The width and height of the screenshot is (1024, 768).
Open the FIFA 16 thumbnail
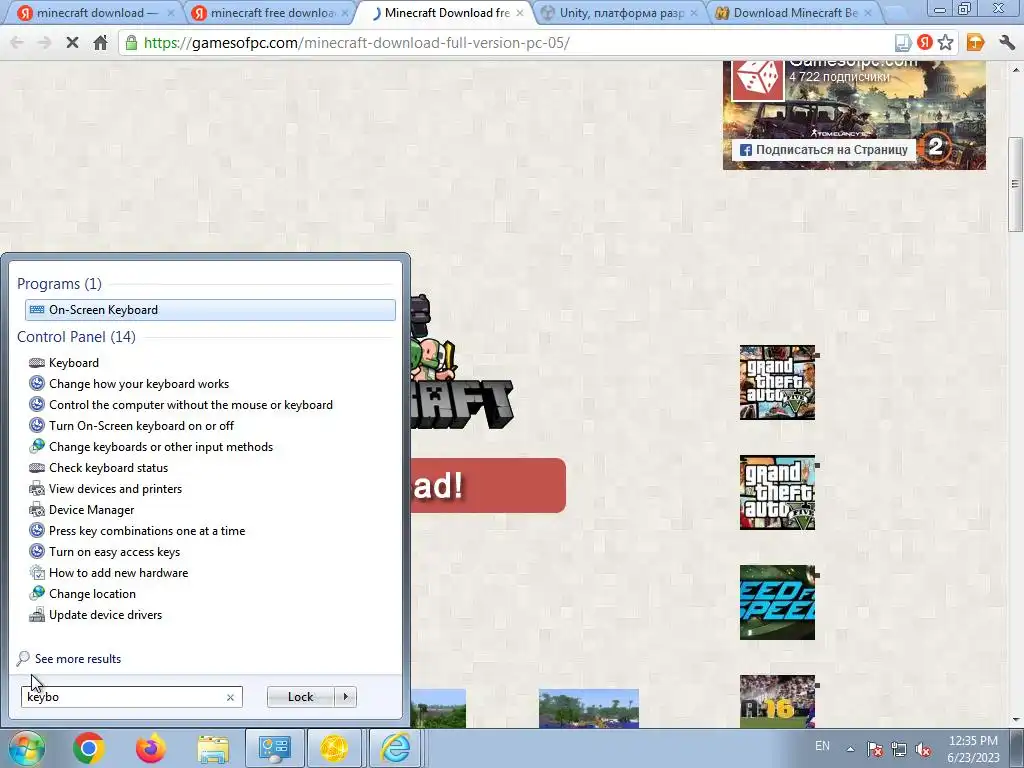pyautogui.click(x=777, y=701)
